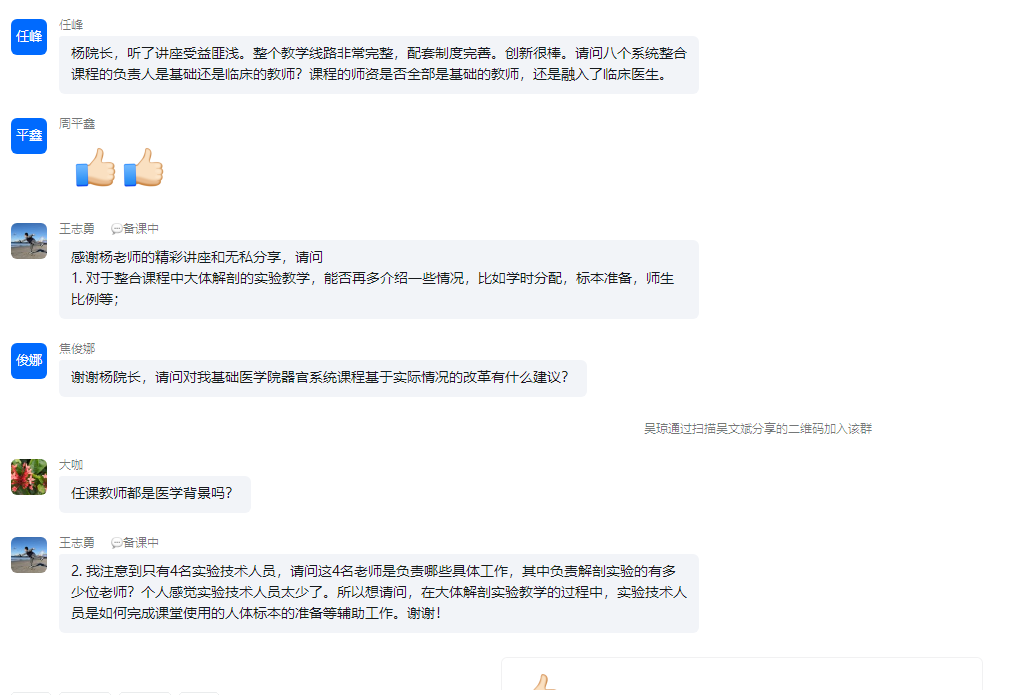Open 焦俊娜's blue 俊娜 avatar
This screenshot has height=695, width=1024.
pyautogui.click(x=29, y=361)
